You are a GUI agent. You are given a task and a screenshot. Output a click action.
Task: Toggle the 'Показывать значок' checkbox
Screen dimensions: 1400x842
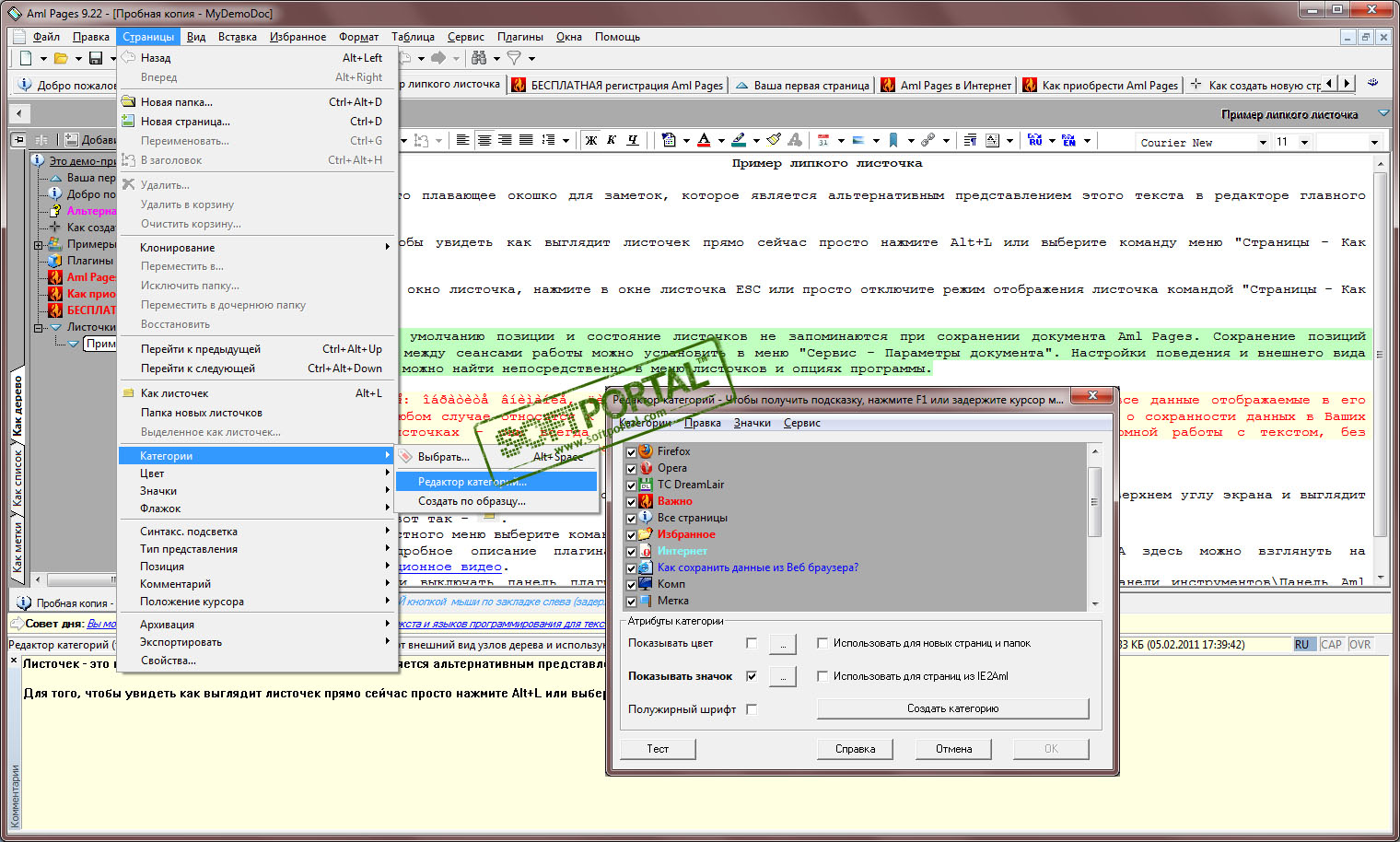click(752, 676)
